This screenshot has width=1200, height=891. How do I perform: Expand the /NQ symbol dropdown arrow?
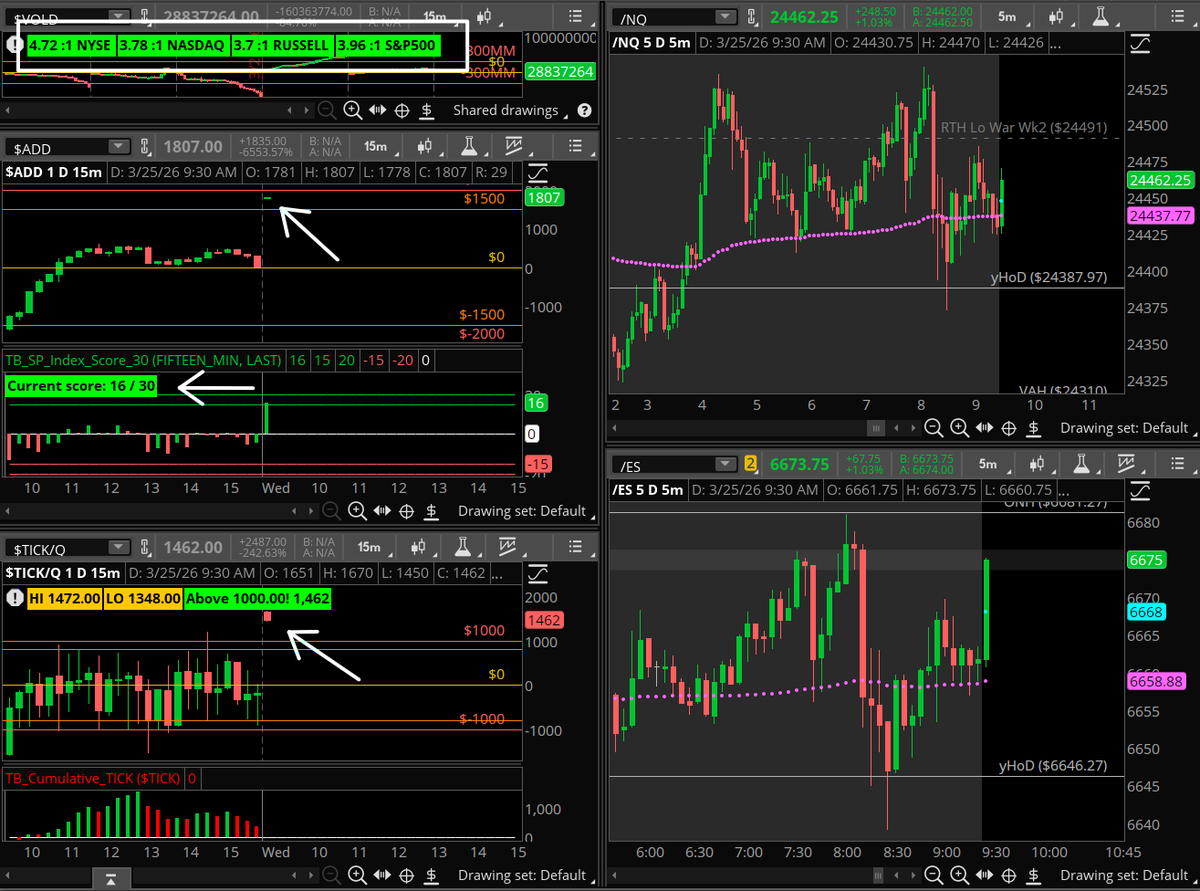724,16
